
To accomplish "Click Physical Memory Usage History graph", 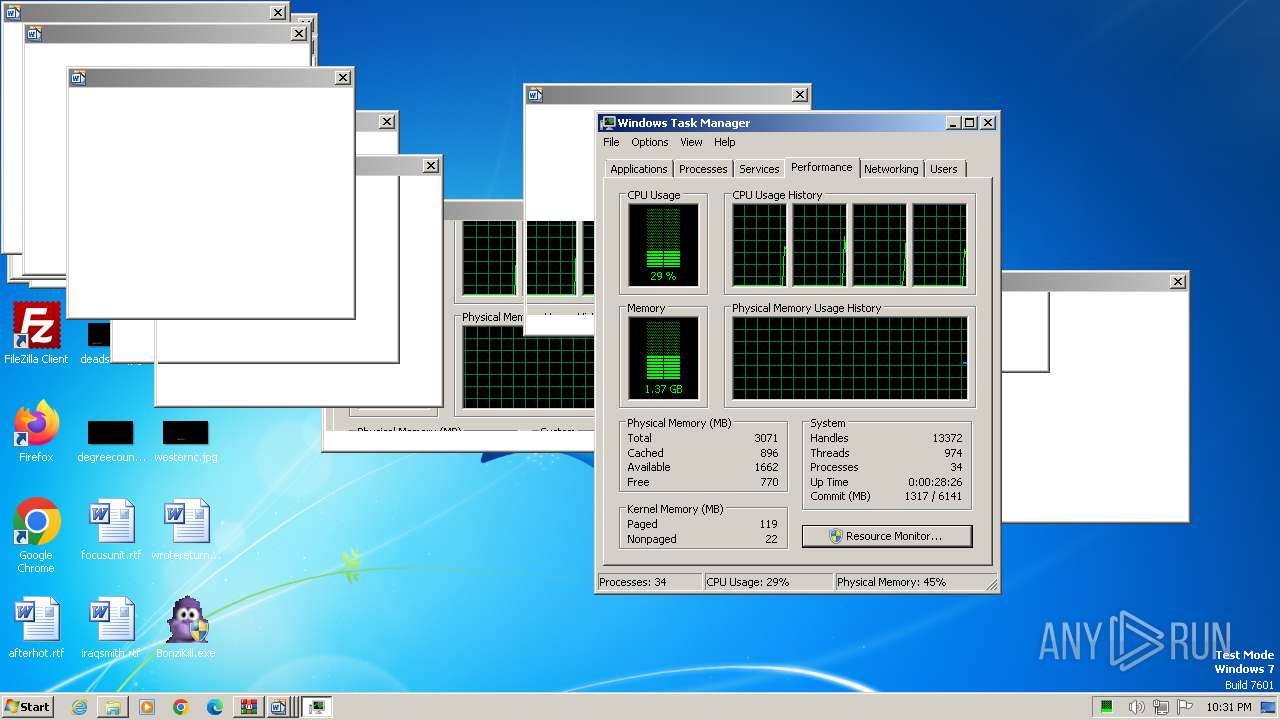I will click(x=850, y=358).
